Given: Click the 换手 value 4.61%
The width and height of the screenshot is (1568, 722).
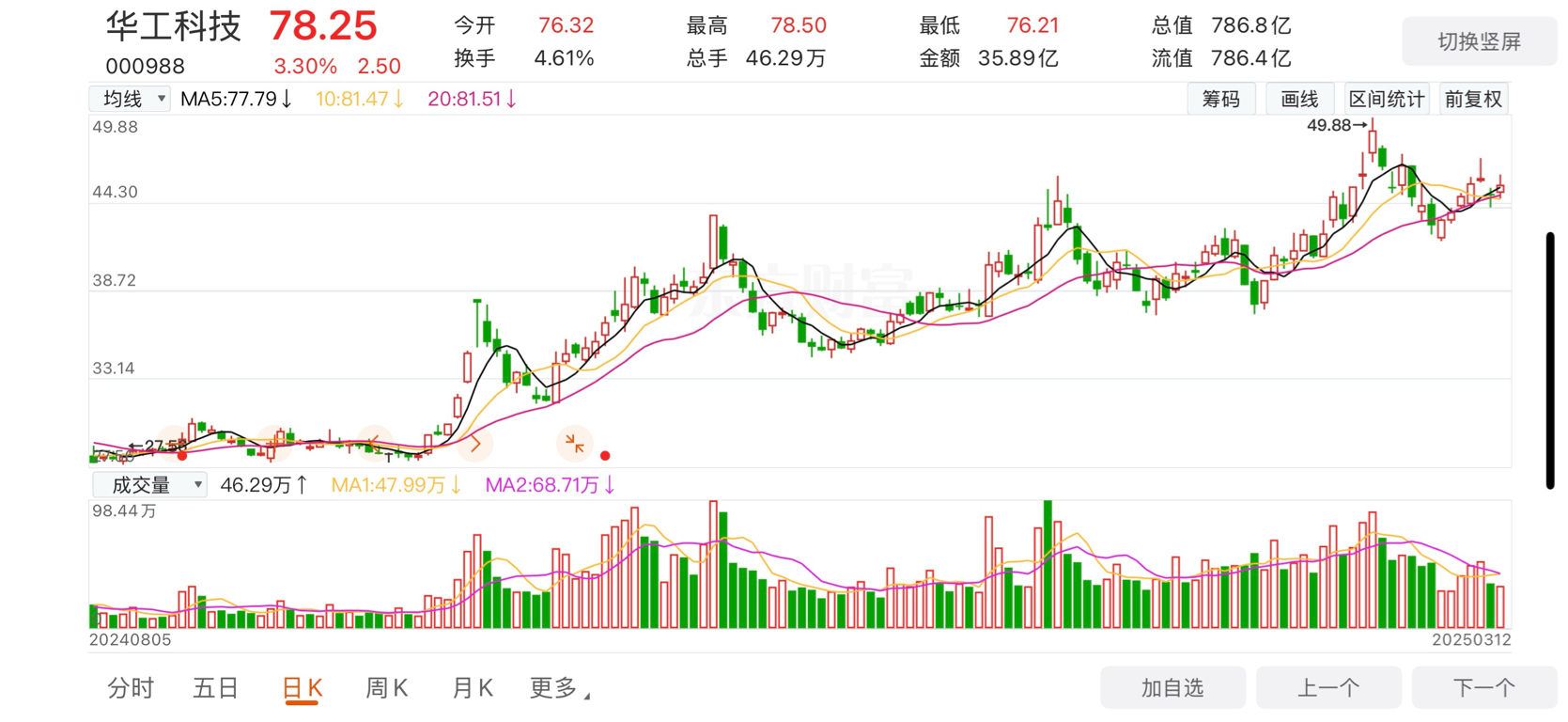Looking at the screenshot, I should pyautogui.click(x=564, y=58).
